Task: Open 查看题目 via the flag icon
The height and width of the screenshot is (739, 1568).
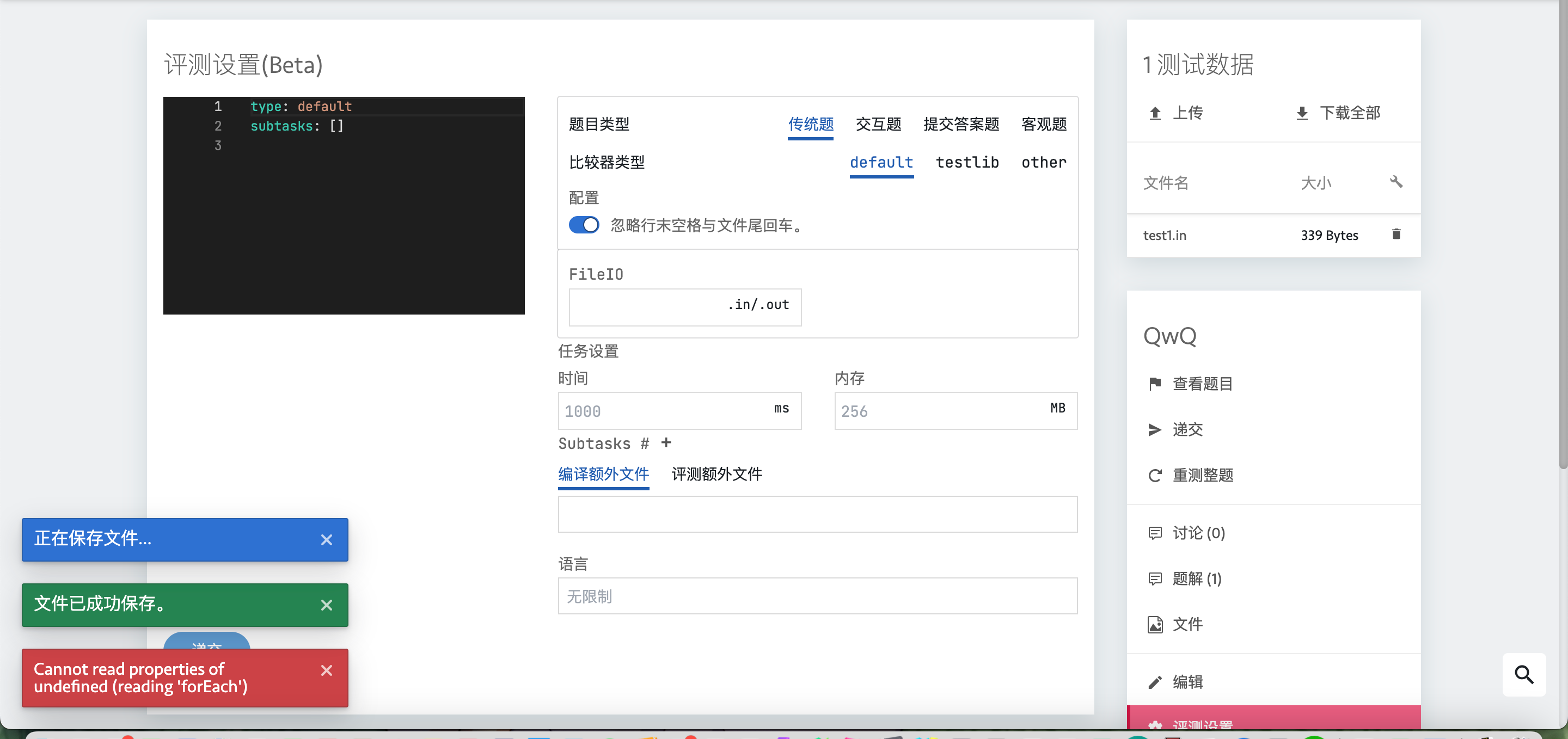Action: [x=1155, y=383]
